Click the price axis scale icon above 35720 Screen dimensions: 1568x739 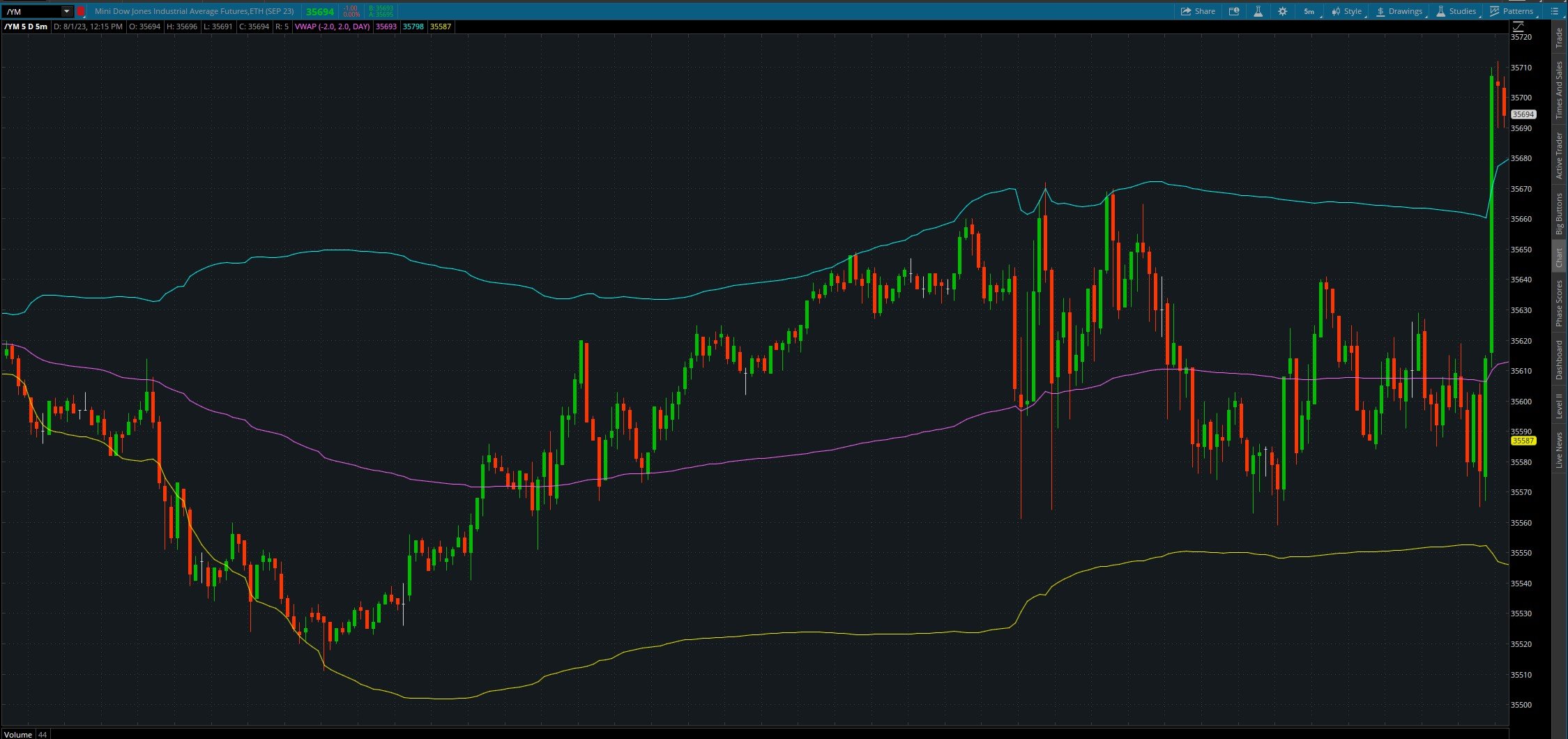1518,26
